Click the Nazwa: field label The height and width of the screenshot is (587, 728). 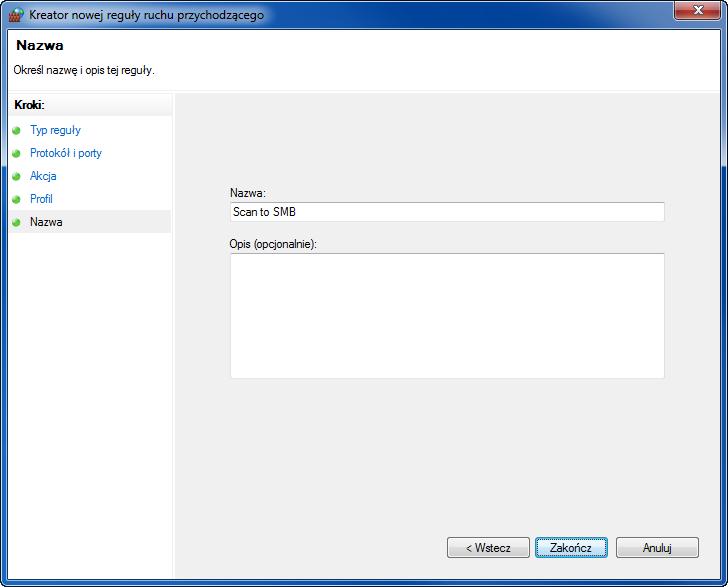[248, 193]
